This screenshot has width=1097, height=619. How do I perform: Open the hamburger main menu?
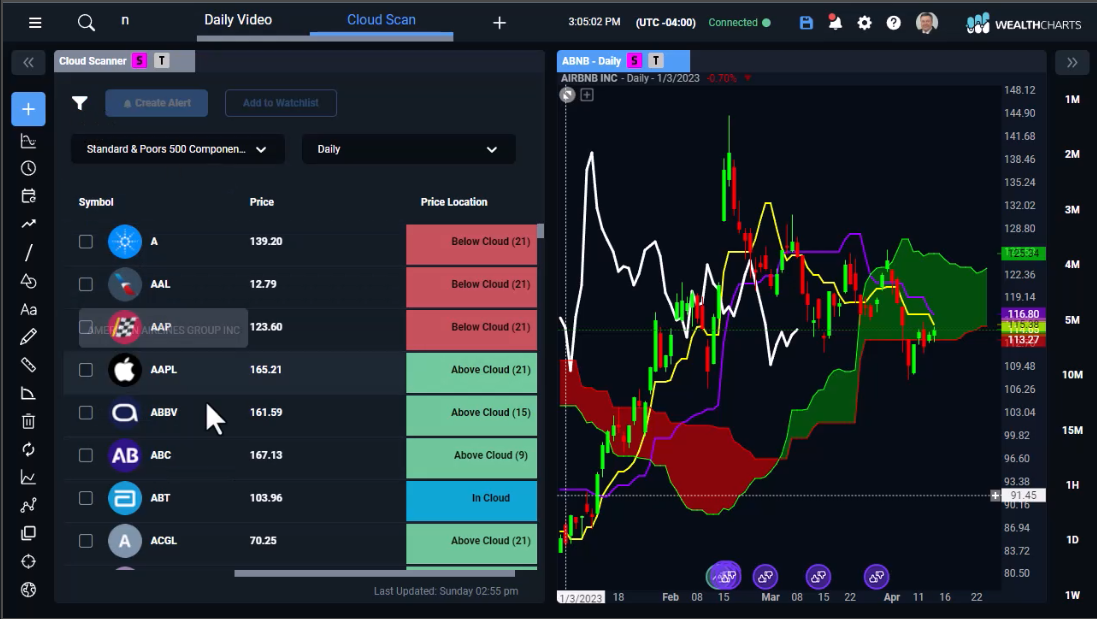pos(35,23)
